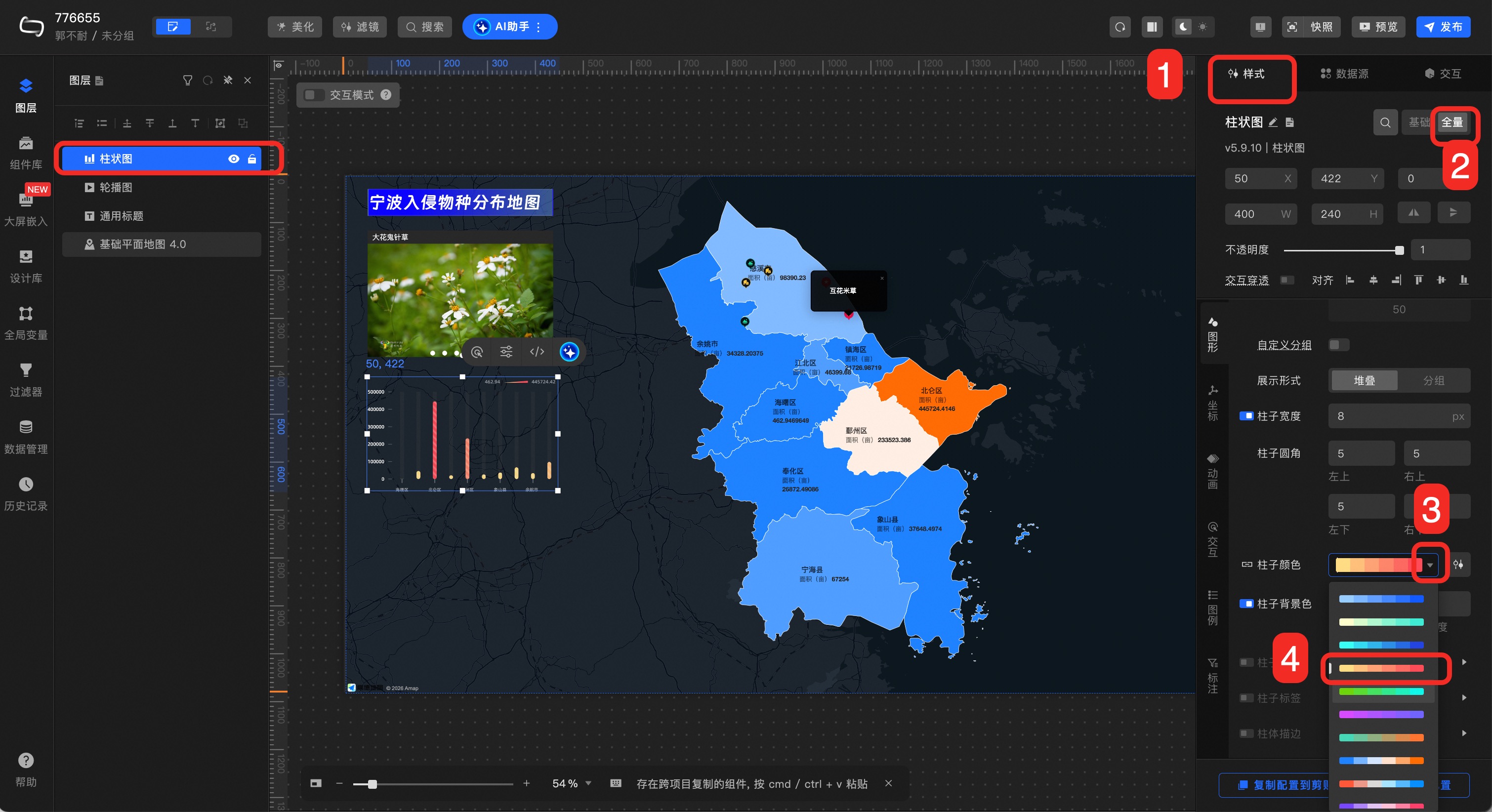Viewport: 1492px width, 812px height.
Task: Expand the 柱子标签 section arrow
Action: pyautogui.click(x=1464, y=697)
